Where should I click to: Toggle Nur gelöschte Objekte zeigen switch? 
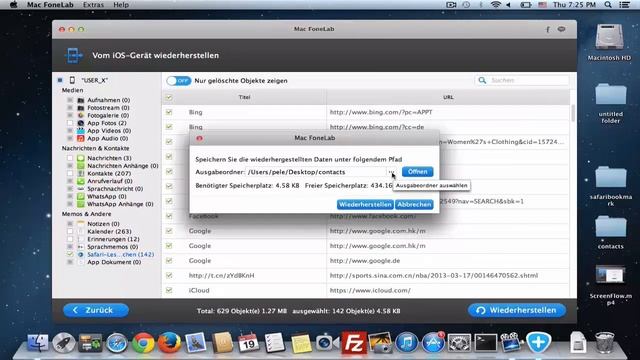coord(179,81)
